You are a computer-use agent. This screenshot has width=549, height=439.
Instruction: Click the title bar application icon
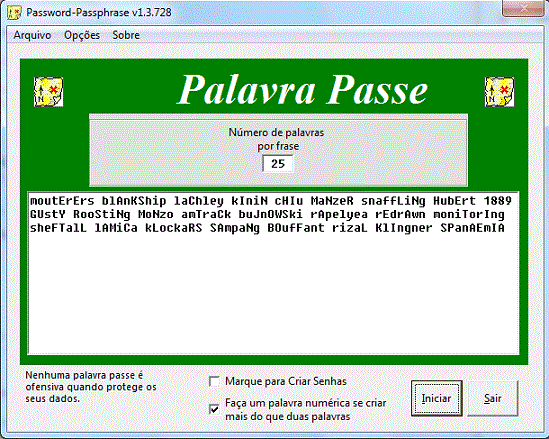tap(14, 13)
